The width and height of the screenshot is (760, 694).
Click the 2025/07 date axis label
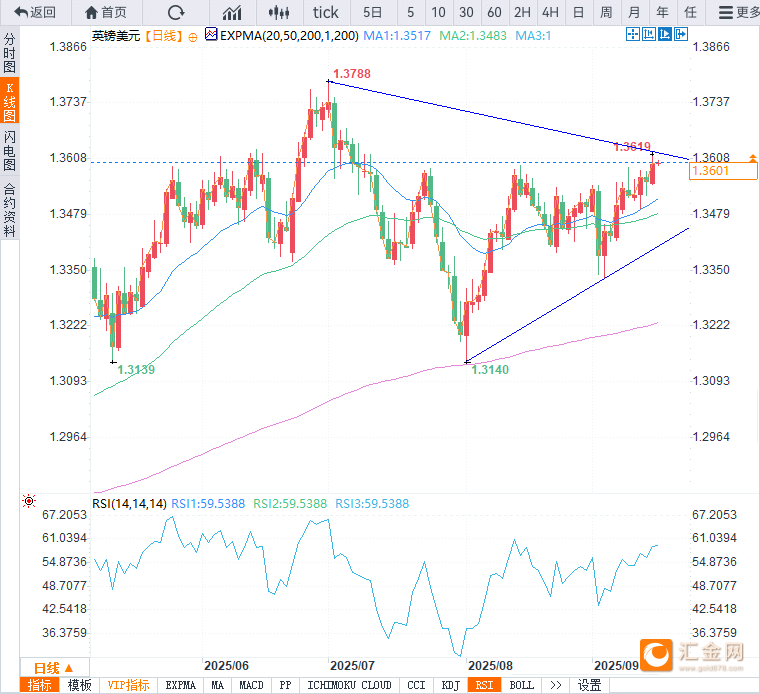(x=352, y=665)
